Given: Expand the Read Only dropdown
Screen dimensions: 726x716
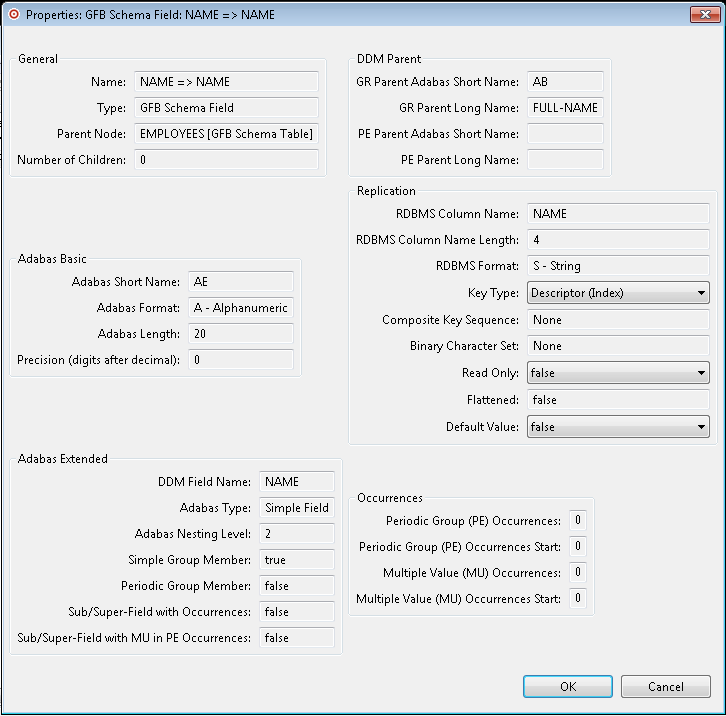Looking at the screenshot, I should 618,373.
